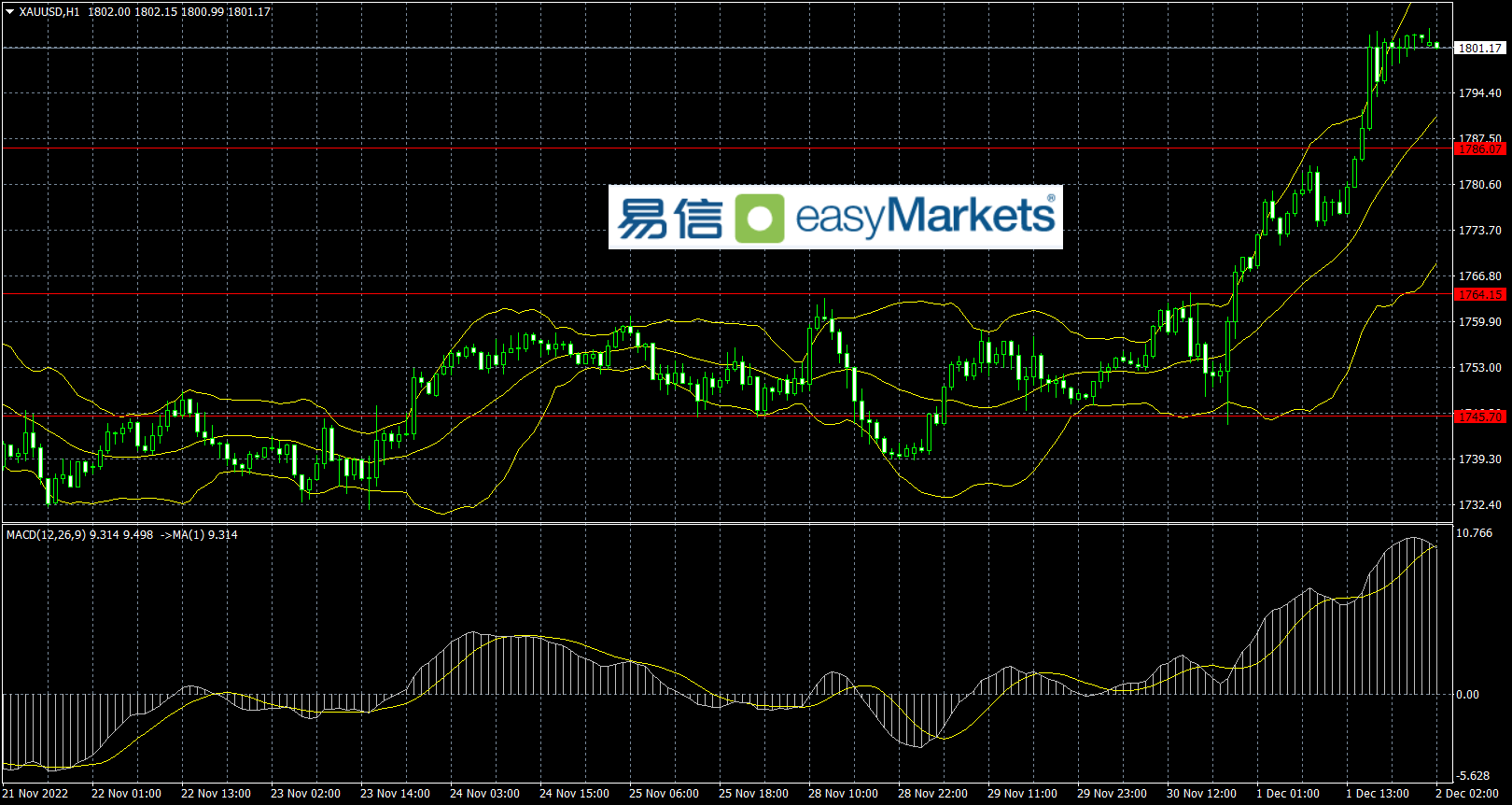Click the 23 Nov 02:00 time label
The image size is (1512, 805).
(306, 794)
